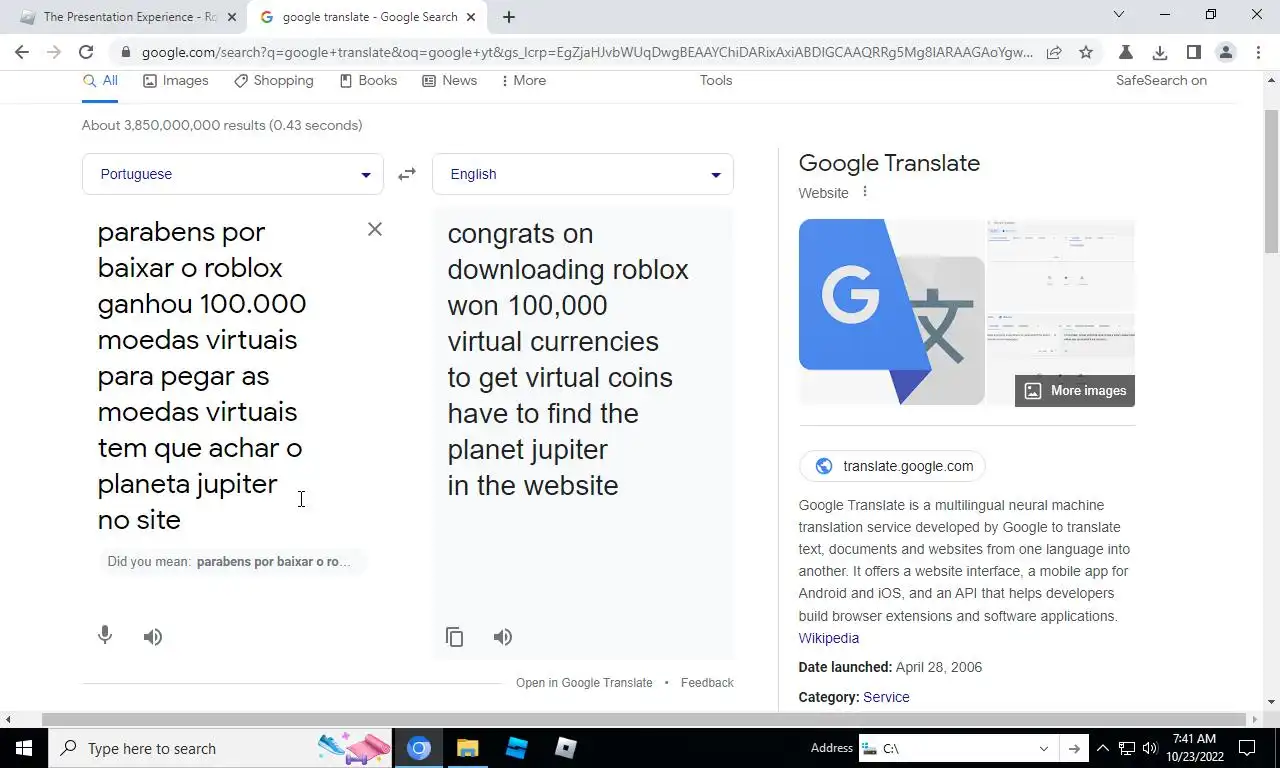The width and height of the screenshot is (1280, 768).
Task: Swap source and target languages
Action: (x=406, y=174)
